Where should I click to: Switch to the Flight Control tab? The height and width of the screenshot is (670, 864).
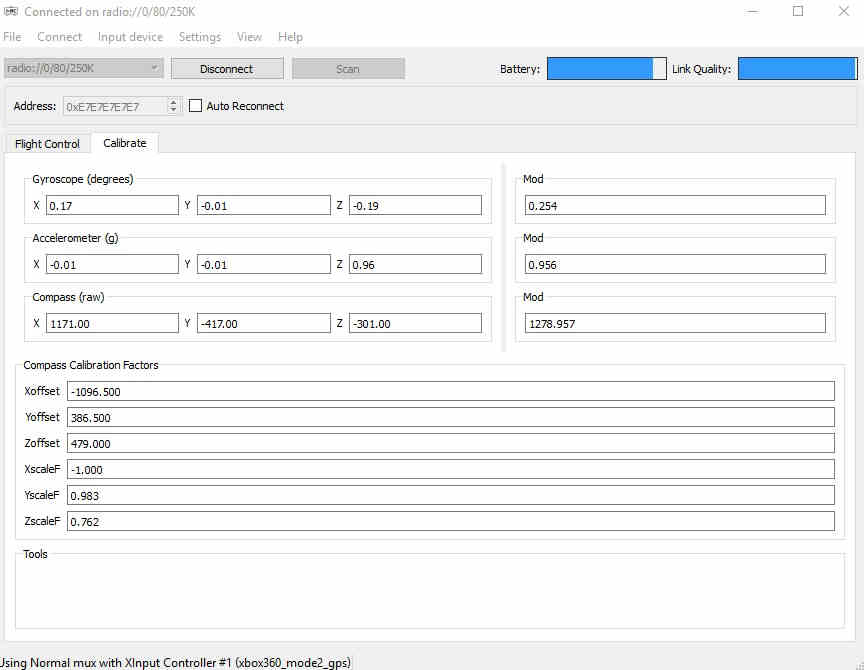[47, 144]
